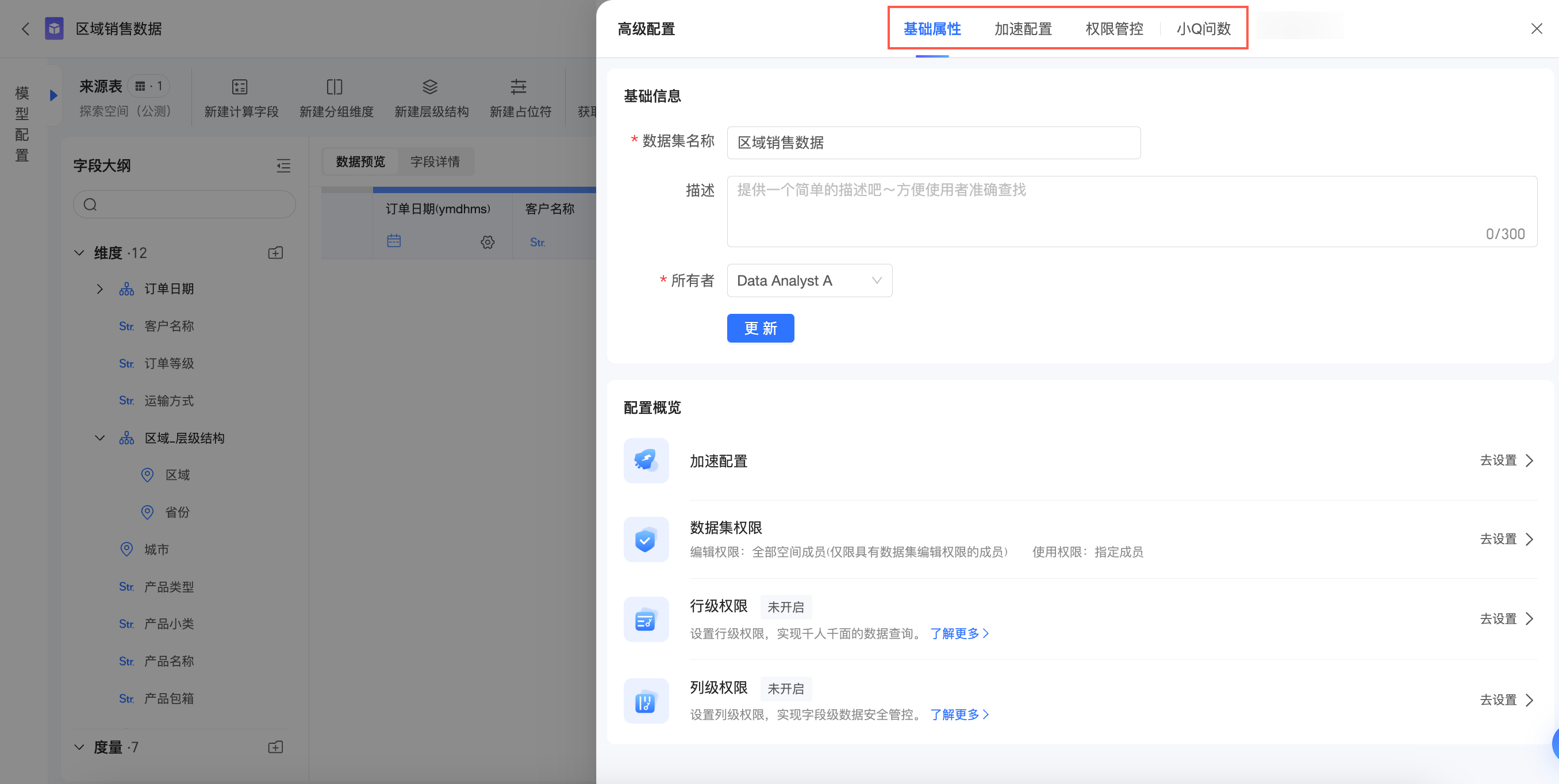Click the 加速配置 rocket icon
1559x784 pixels.
(646, 460)
